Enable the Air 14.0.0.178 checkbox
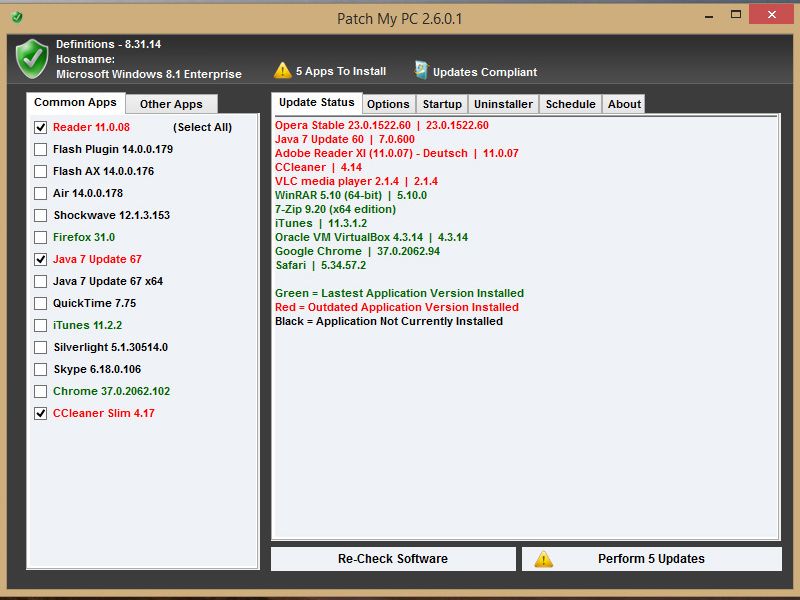This screenshot has height=600, width=800. 40,193
